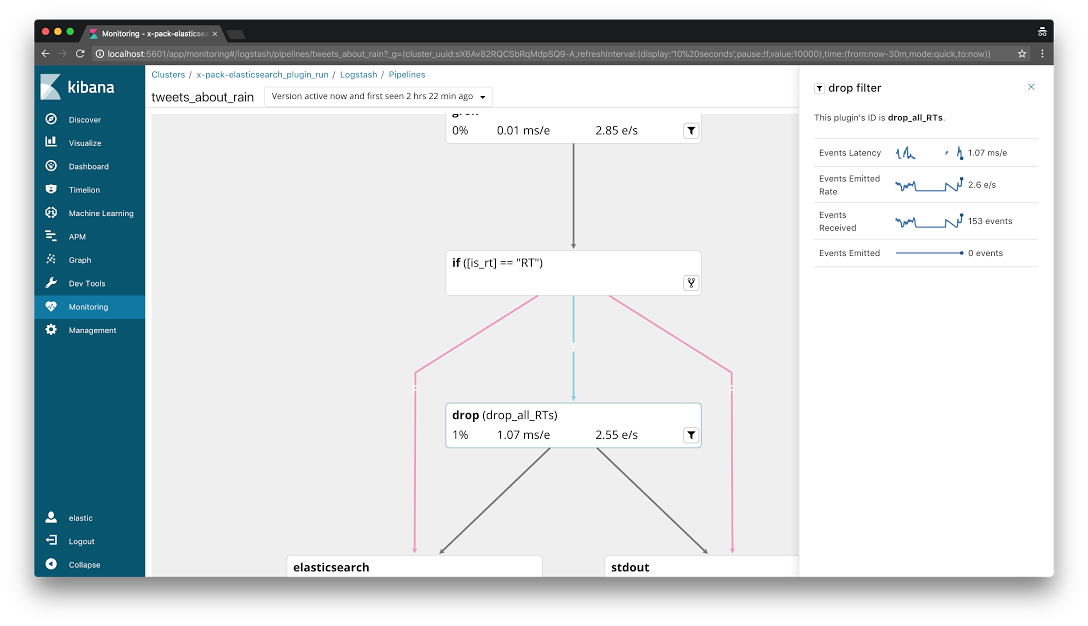Reload the page with the refresh icon
Screen dimensions: 1088x626
coord(80,53)
